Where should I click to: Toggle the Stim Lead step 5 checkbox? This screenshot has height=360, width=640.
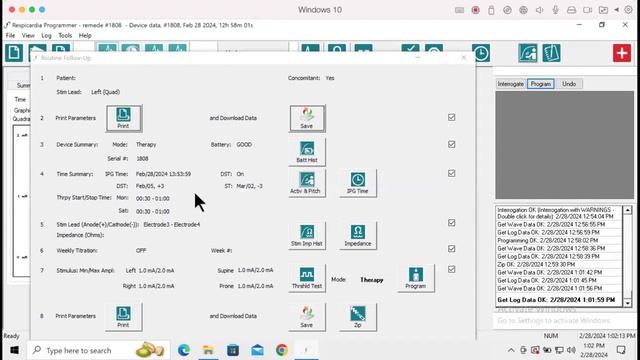point(451,223)
